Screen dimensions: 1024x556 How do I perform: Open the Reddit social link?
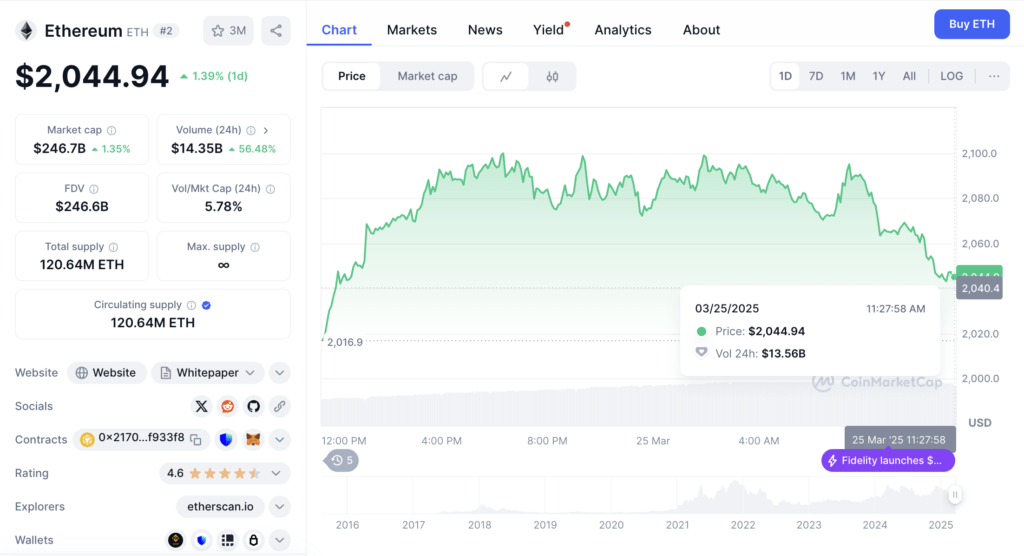click(227, 406)
